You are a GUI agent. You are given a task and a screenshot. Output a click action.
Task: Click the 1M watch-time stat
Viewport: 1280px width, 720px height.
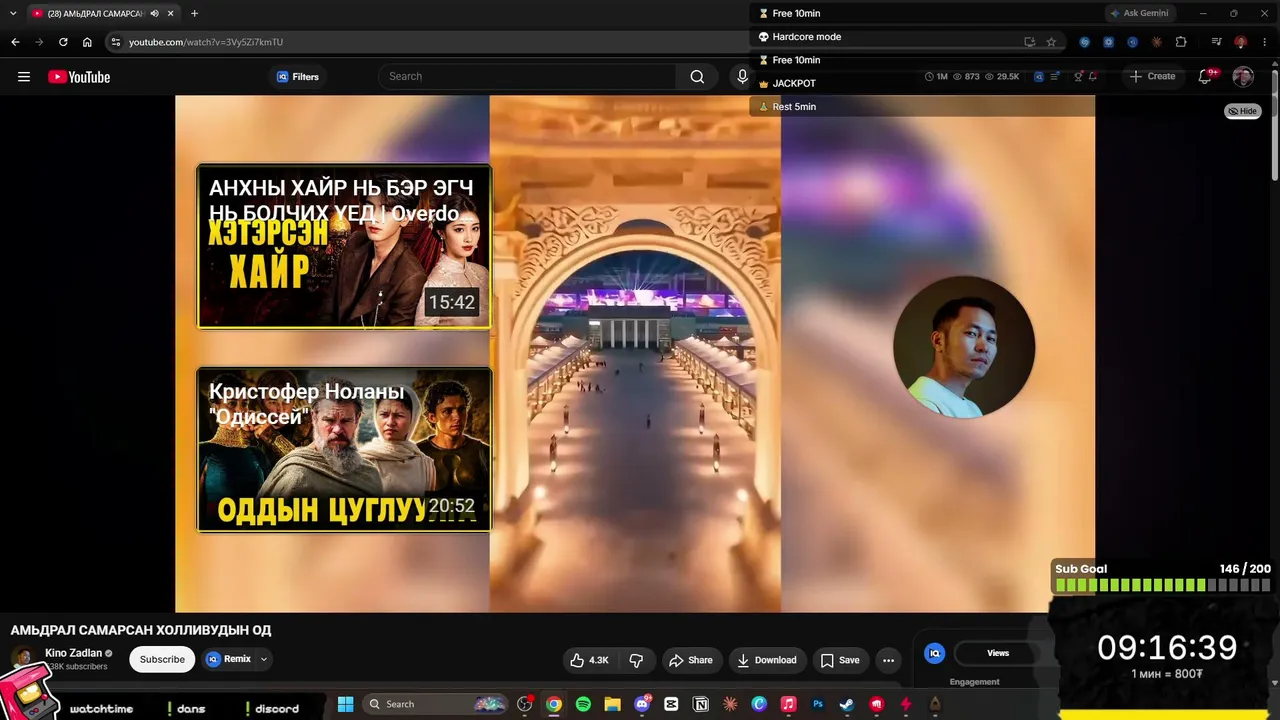(x=936, y=77)
